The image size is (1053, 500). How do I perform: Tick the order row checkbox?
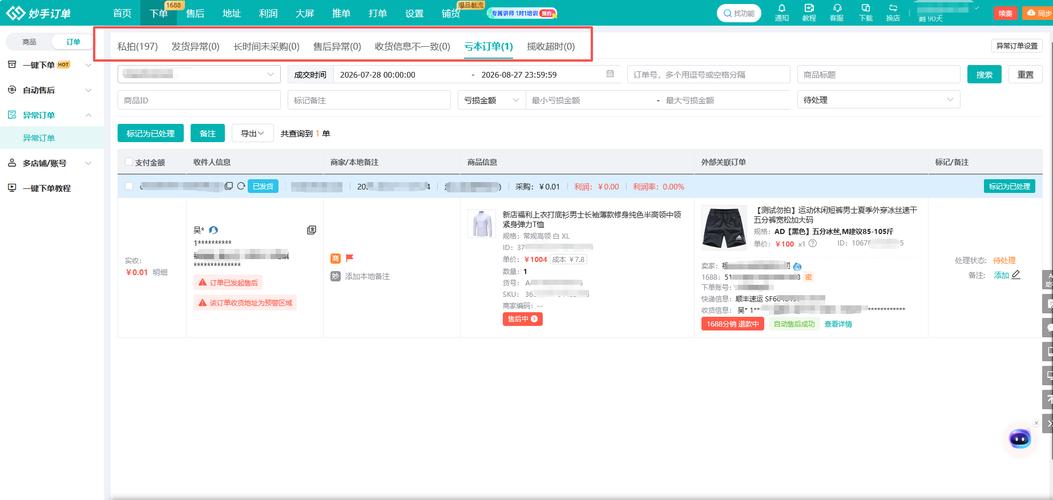pyautogui.click(x=128, y=186)
